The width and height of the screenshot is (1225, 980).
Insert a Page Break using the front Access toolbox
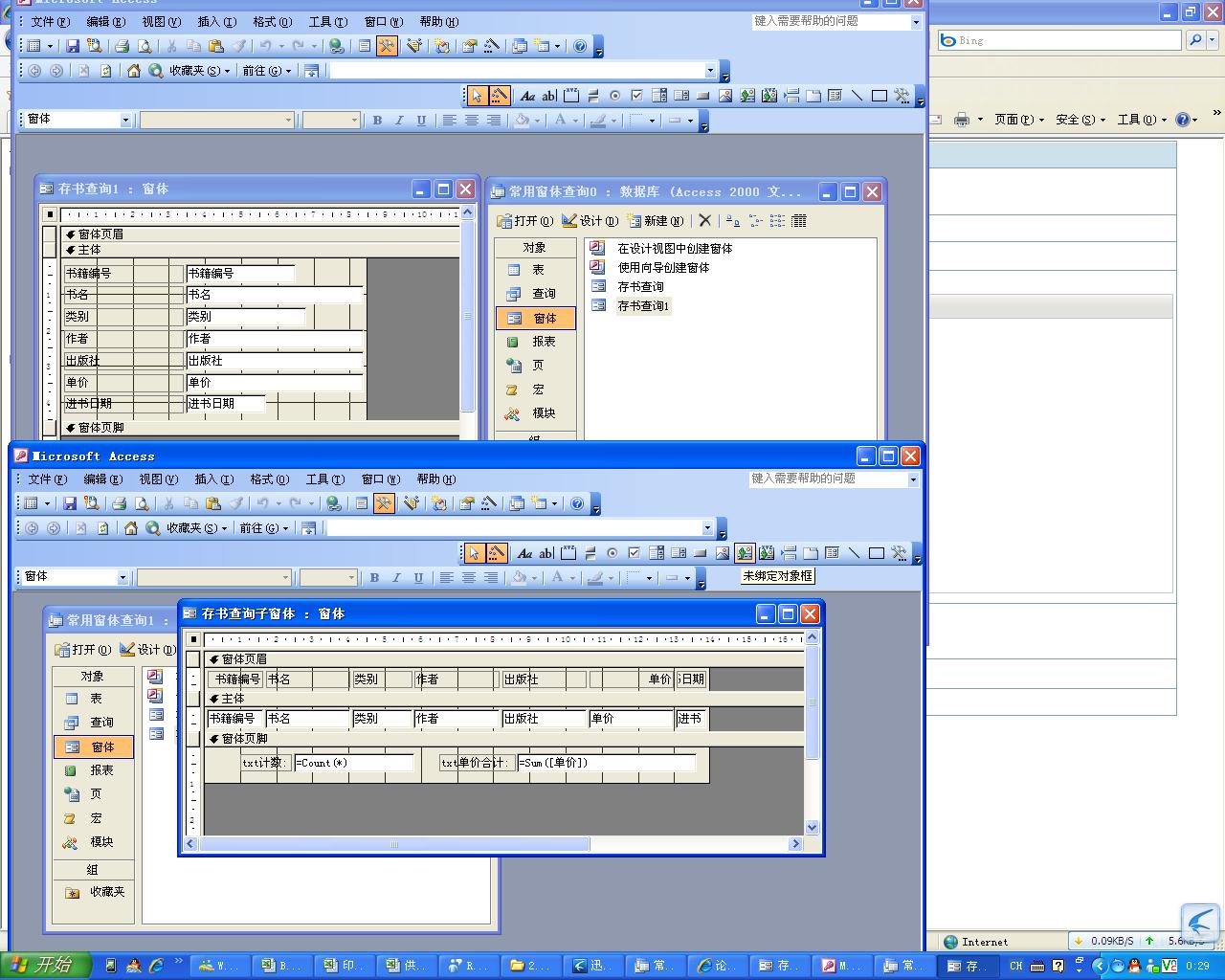tap(789, 553)
